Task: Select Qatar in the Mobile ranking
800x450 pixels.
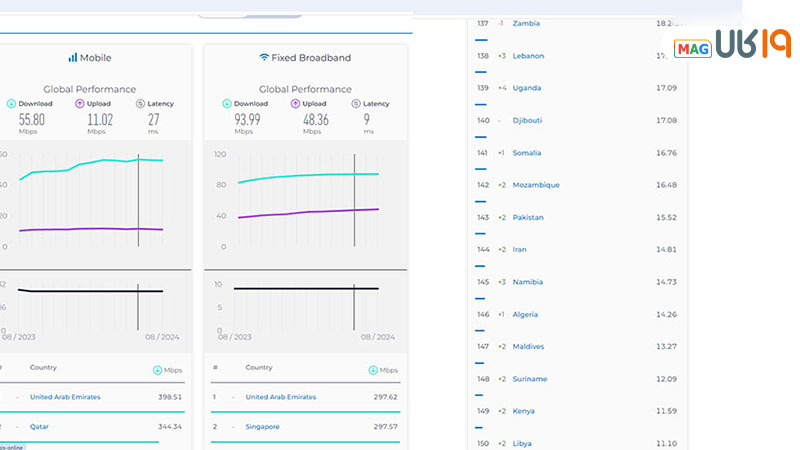Action: pos(39,427)
